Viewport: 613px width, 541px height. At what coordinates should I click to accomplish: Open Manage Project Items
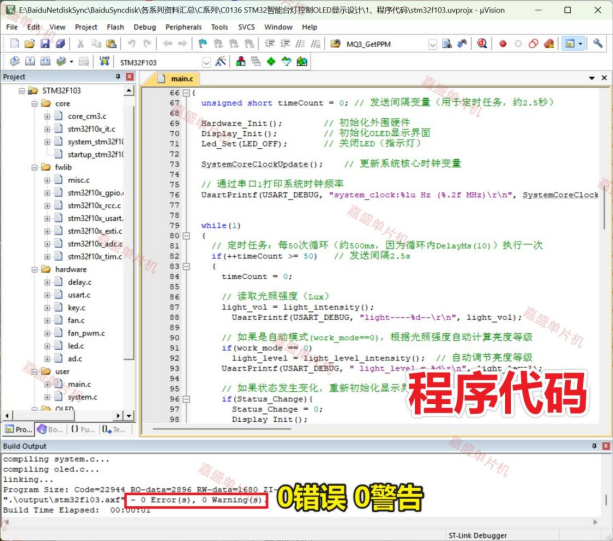tap(241, 61)
